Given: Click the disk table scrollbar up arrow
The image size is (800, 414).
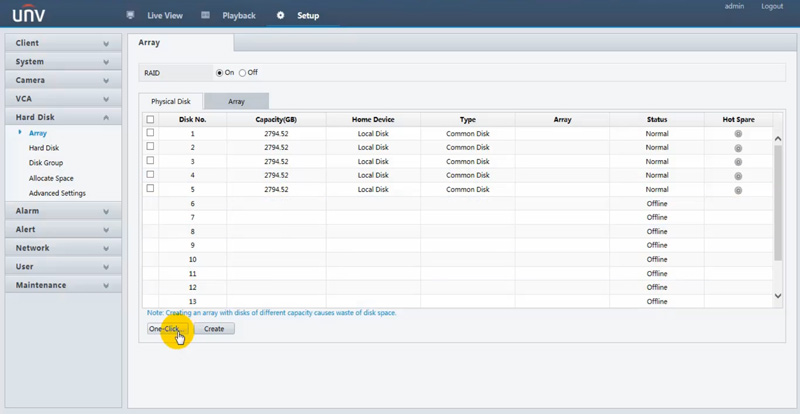Looking at the screenshot, I should pos(778,138).
